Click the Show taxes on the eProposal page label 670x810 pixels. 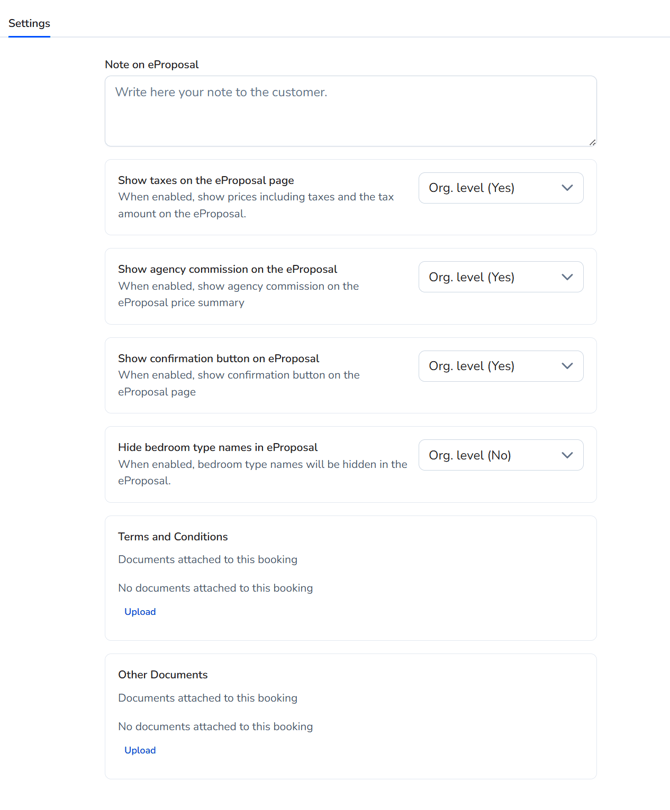[206, 180]
